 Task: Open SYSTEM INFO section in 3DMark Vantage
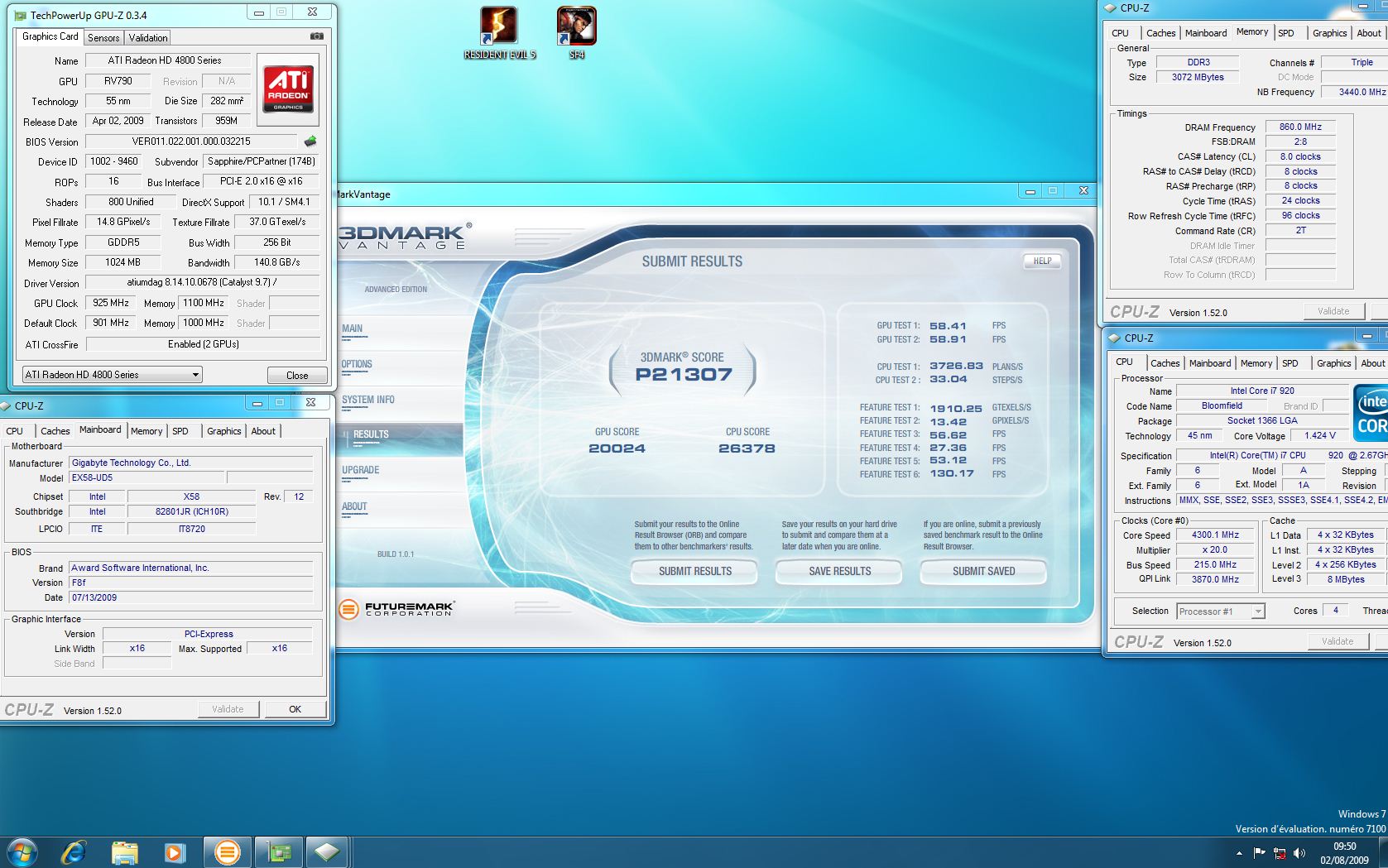[x=368, y=400]
